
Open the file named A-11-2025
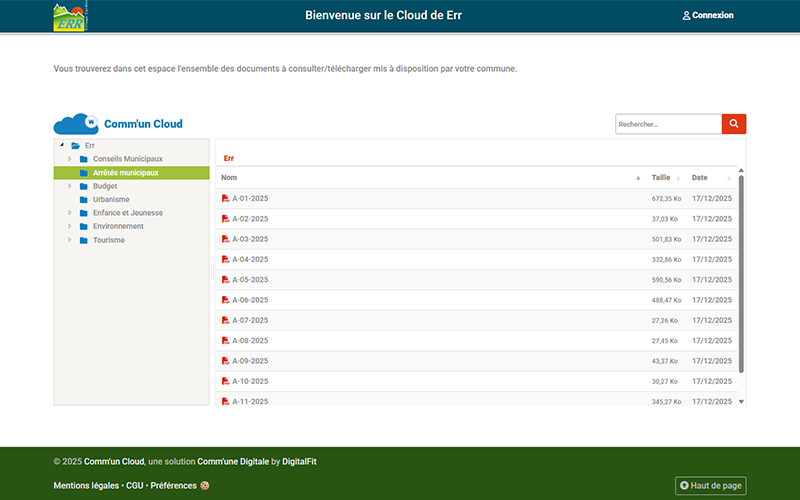click(x=250, y=402)
